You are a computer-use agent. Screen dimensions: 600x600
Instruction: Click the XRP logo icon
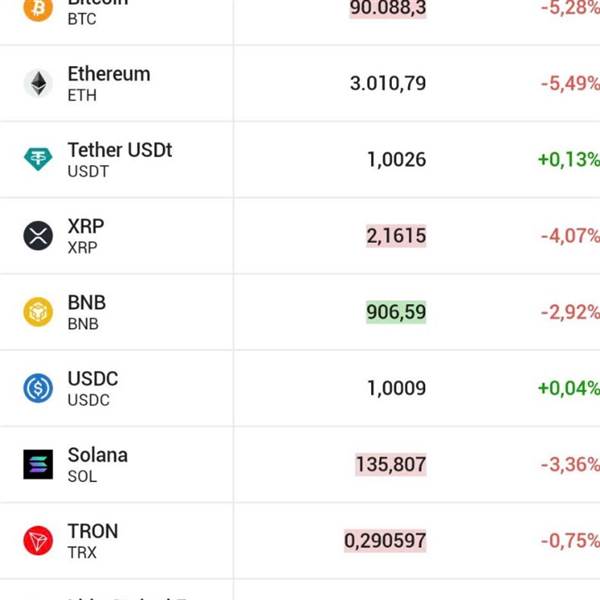click(x=38, y=236)
